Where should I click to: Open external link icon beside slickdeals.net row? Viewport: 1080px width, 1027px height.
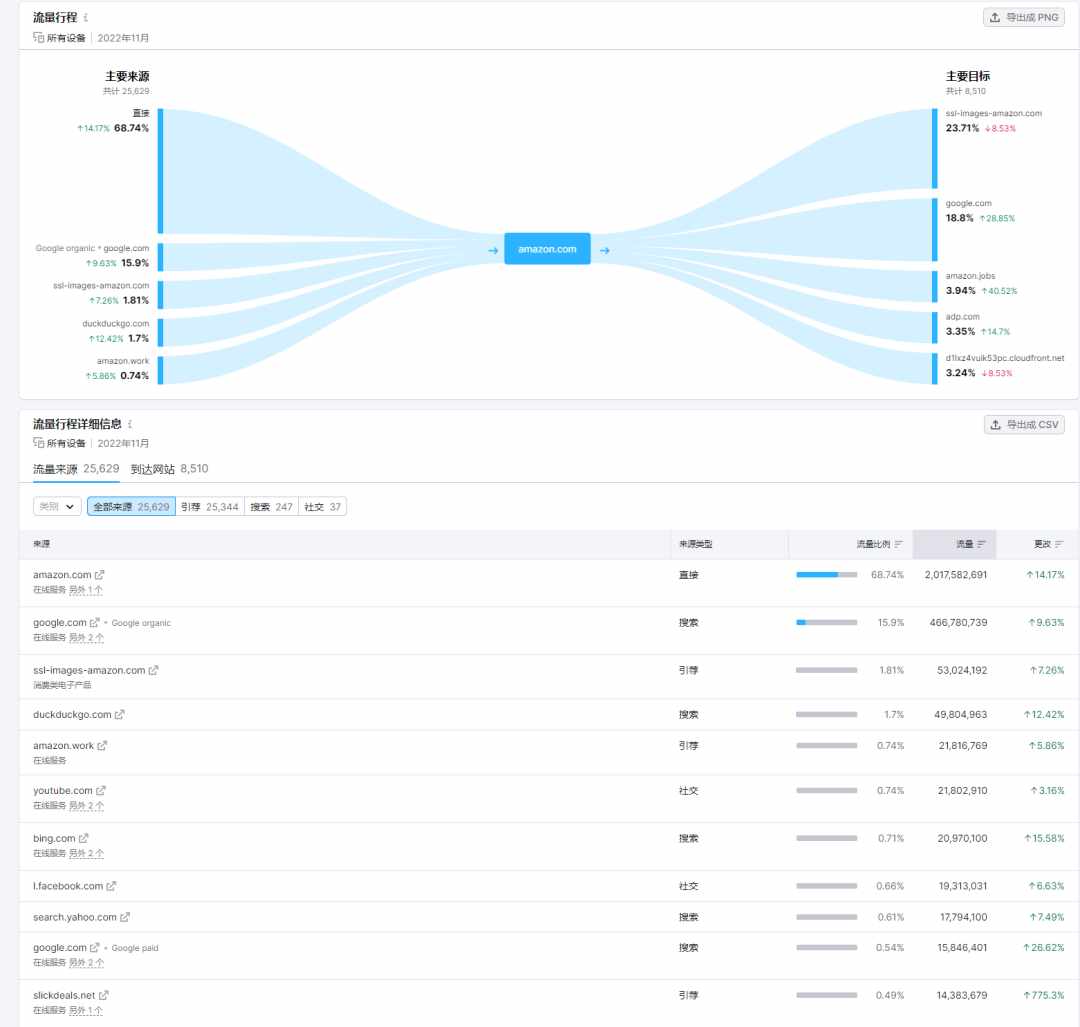(x=103, y=995)
